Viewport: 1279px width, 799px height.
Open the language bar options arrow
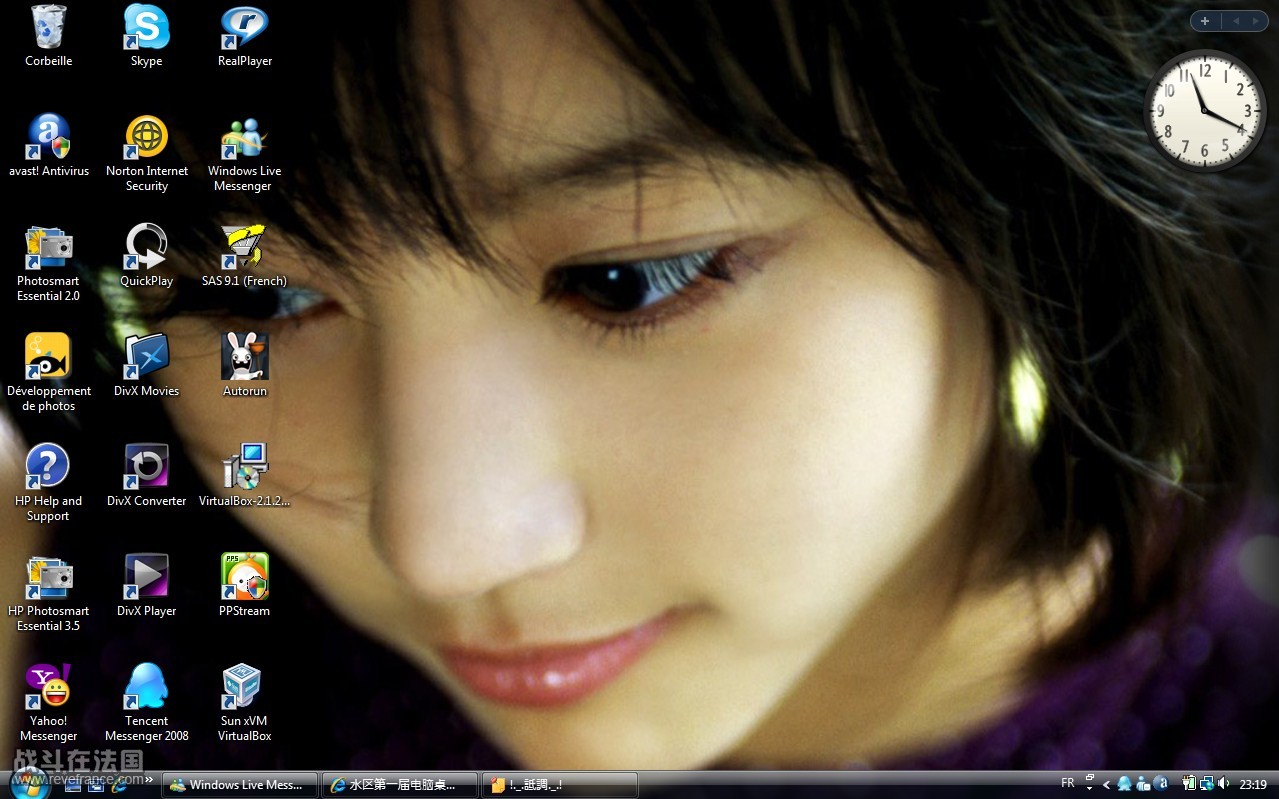[x=1089, y=788]
